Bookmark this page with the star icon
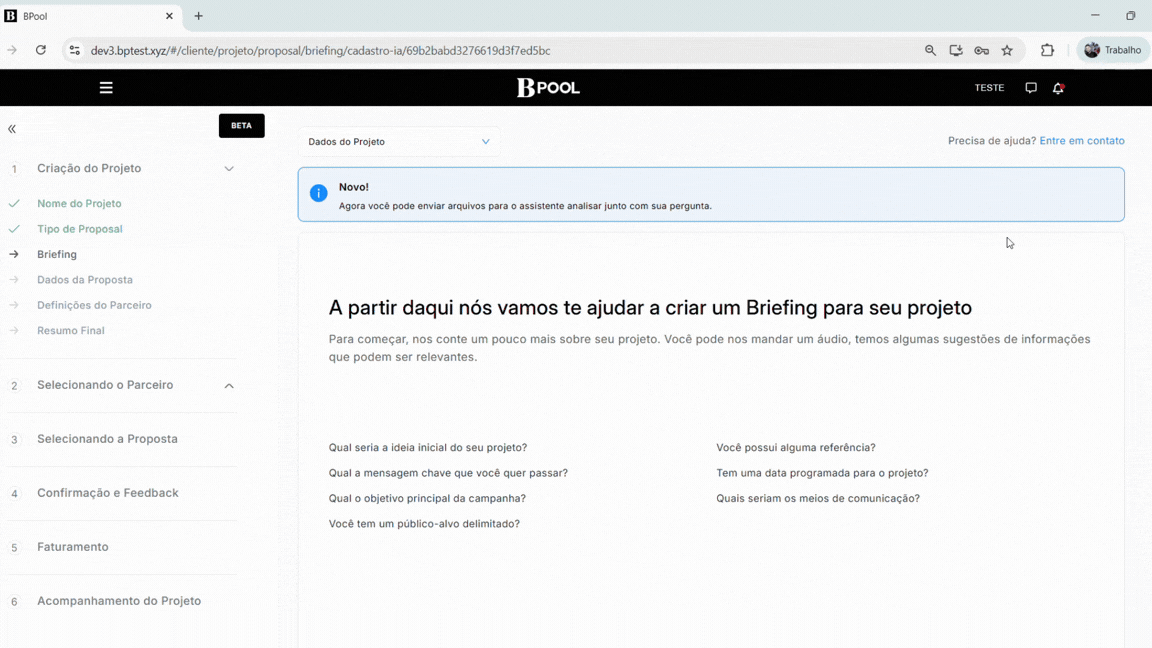1152x648 pixels. (x=1007, y=50)
